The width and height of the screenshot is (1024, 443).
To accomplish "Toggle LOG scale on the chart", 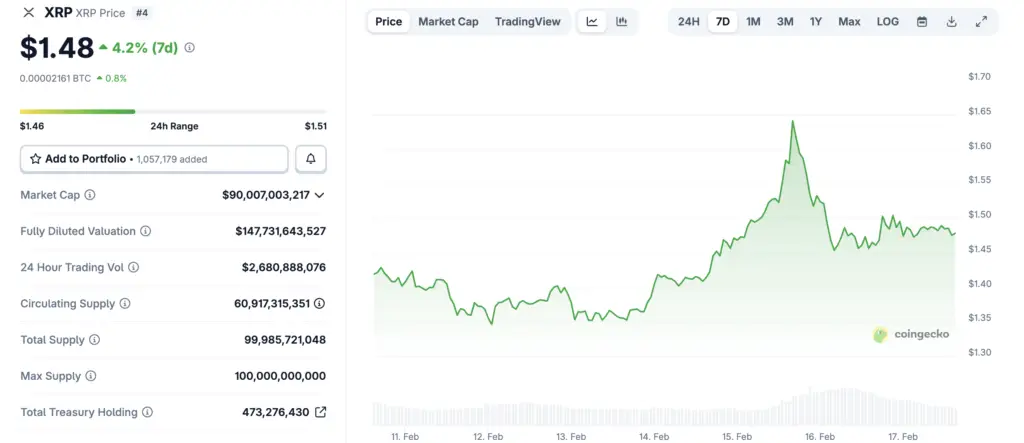I will point(887,21).
